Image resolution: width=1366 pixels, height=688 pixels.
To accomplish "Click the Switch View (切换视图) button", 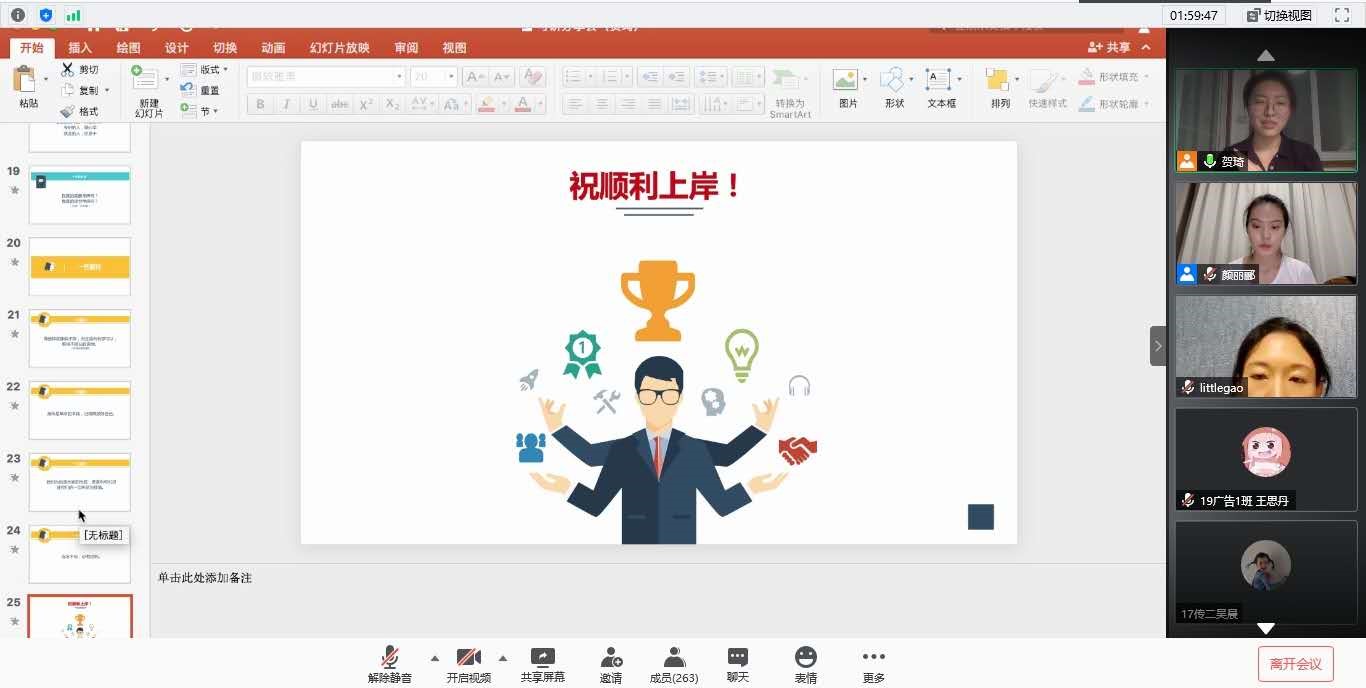I will pos(1279,15).
